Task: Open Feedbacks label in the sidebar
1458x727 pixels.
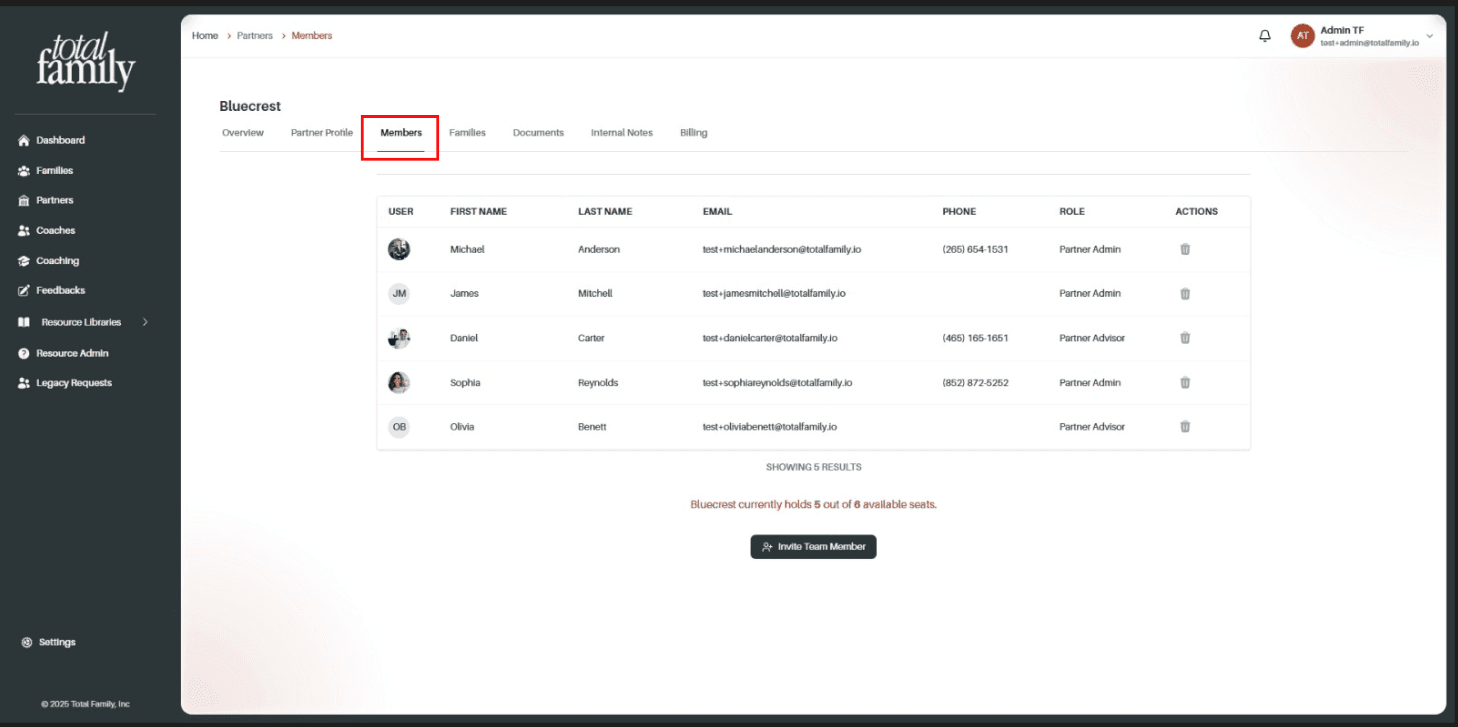Action: [61, 290]
